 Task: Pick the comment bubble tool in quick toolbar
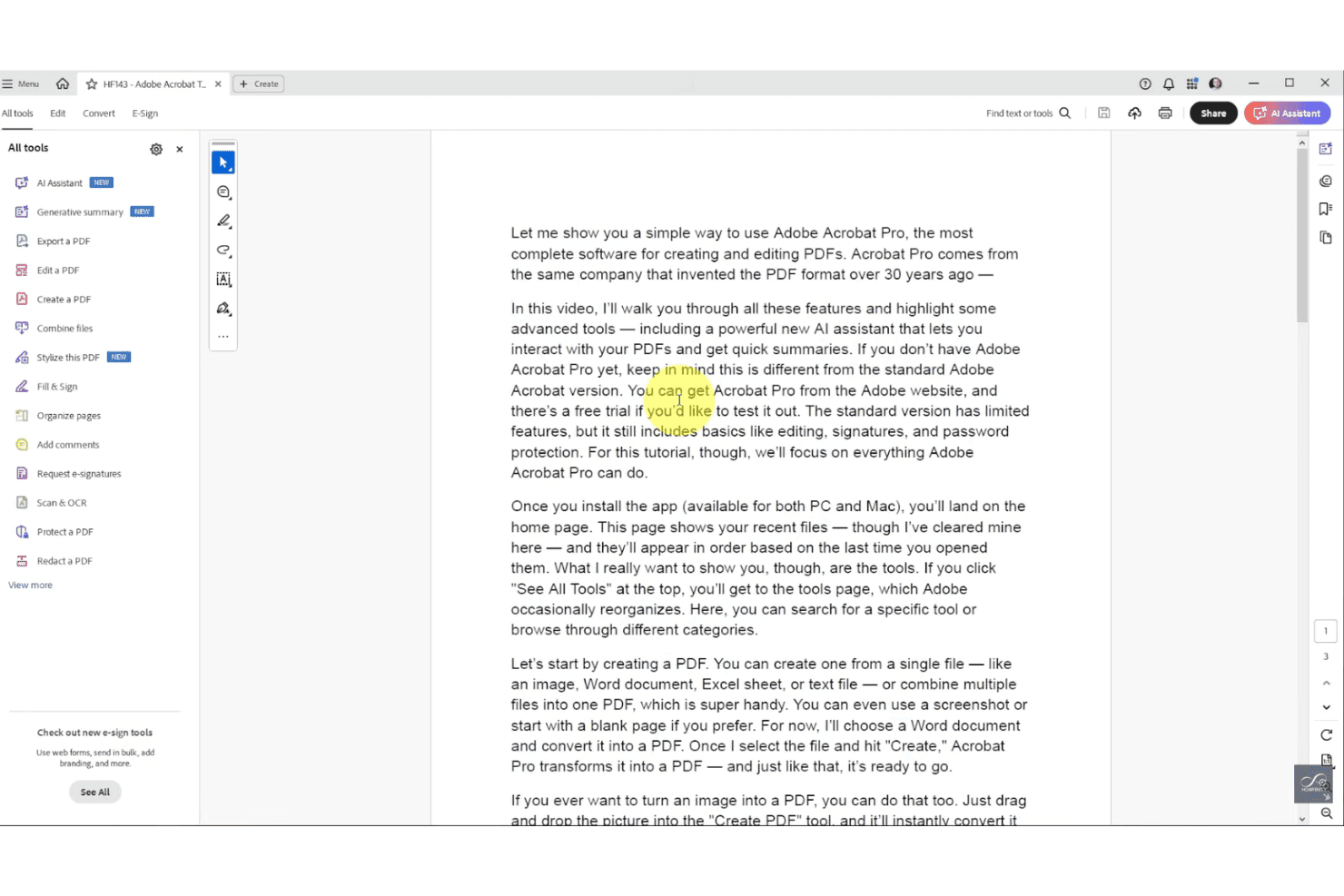tap(223, 192)
